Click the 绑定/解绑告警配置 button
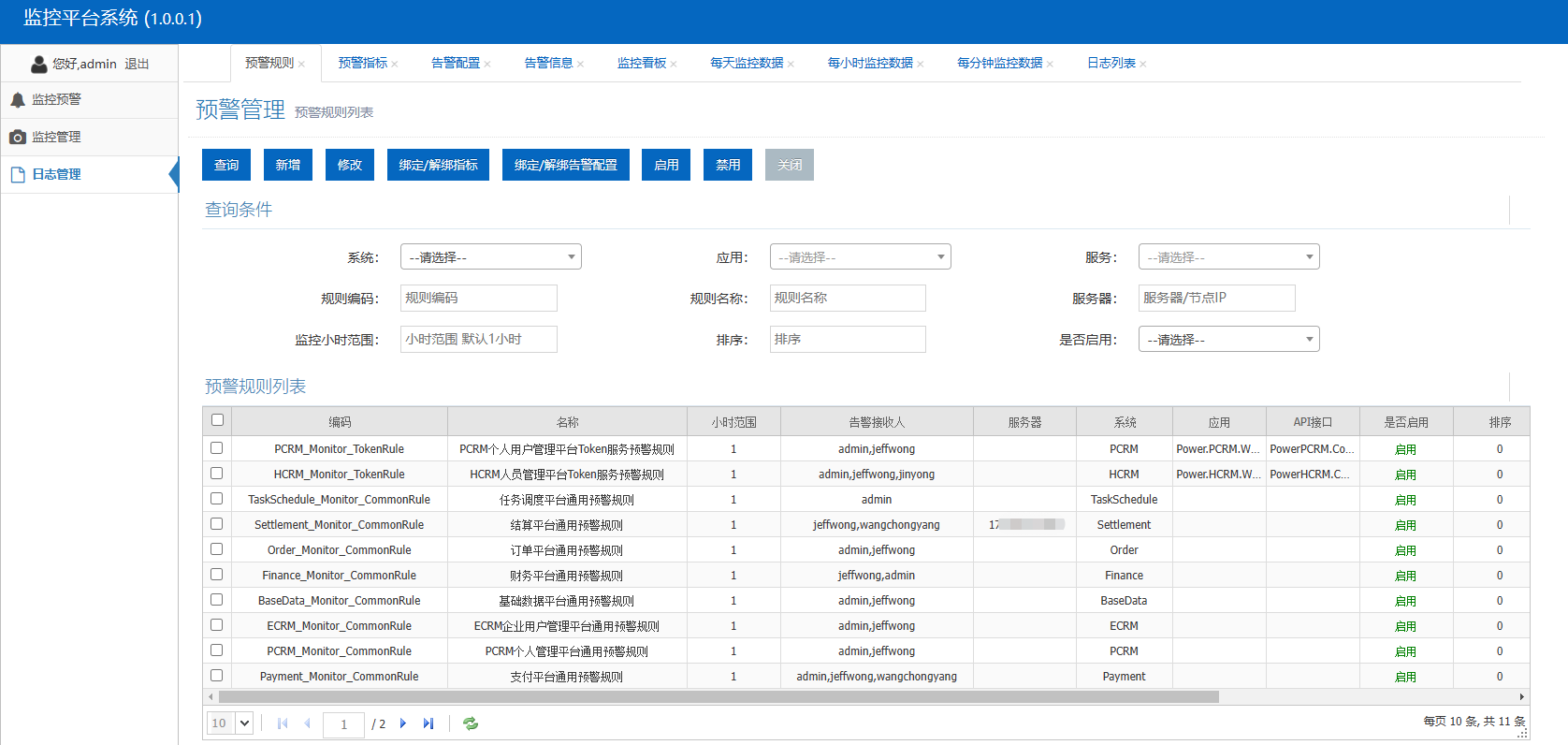 pos(565,165)
